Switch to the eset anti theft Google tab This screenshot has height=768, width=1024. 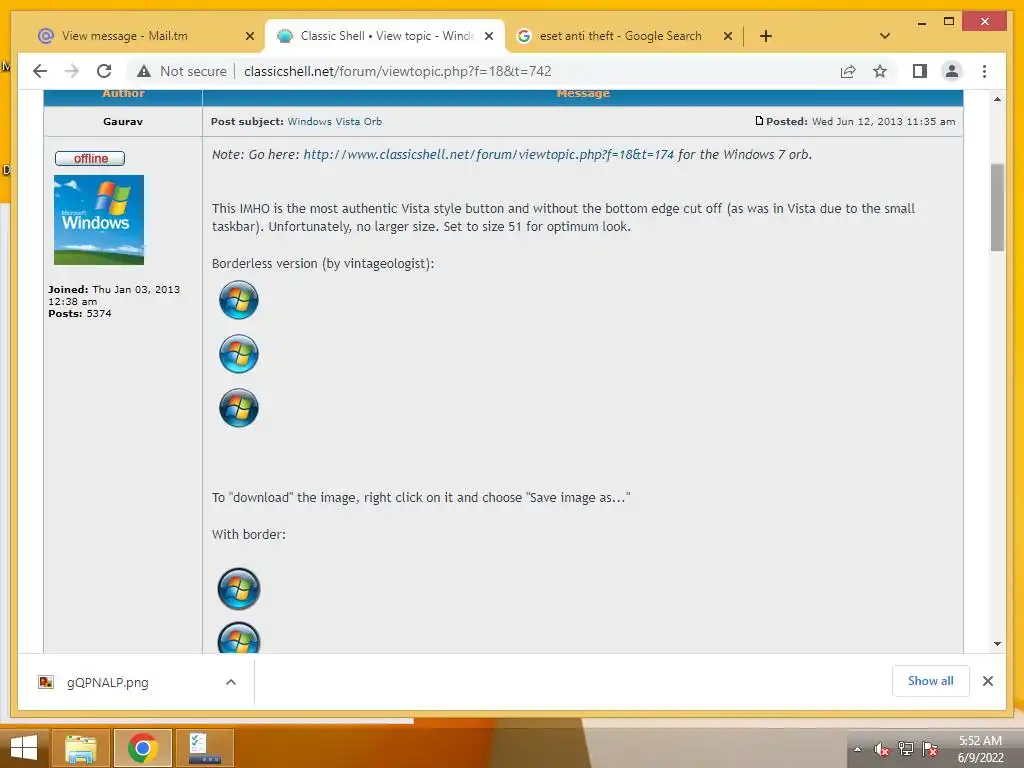620,36
